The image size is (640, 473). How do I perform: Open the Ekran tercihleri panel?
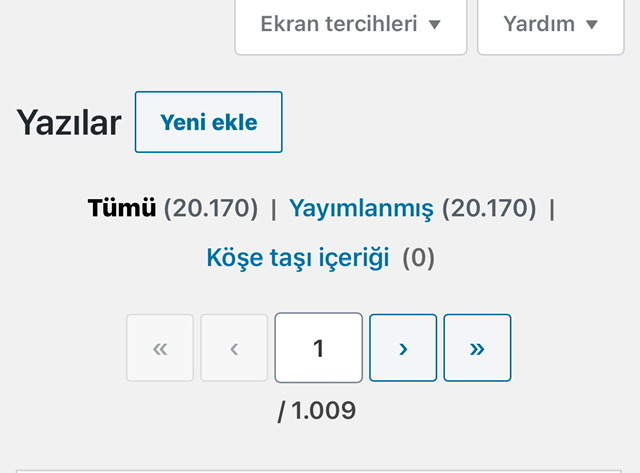[x=351, y=25]
